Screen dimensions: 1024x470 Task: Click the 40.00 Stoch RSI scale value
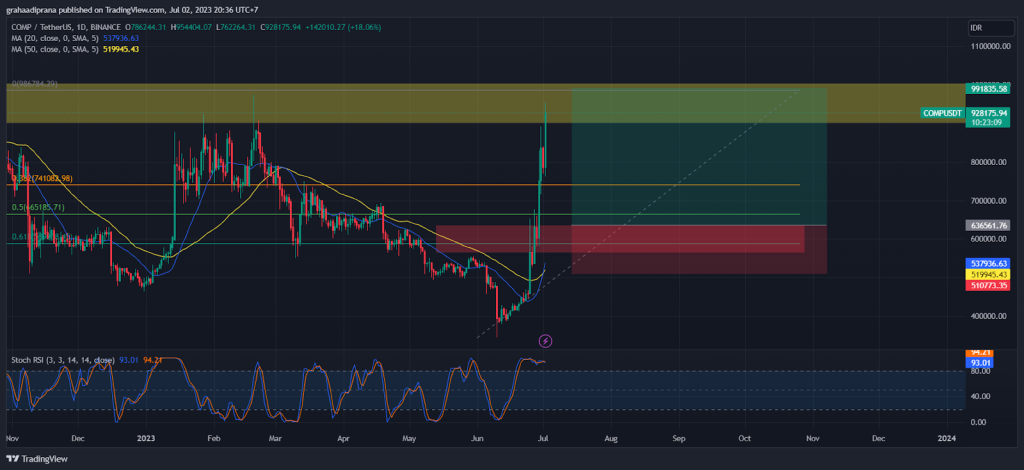tap(979, 396)
